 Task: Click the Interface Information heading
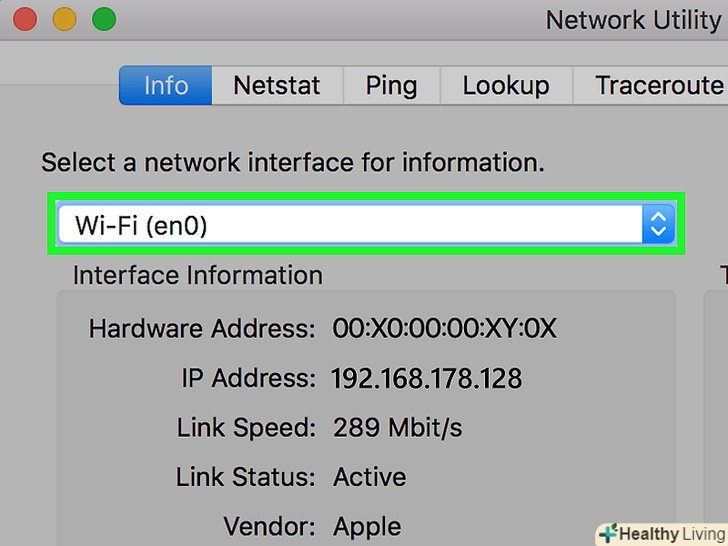point(198,275)
